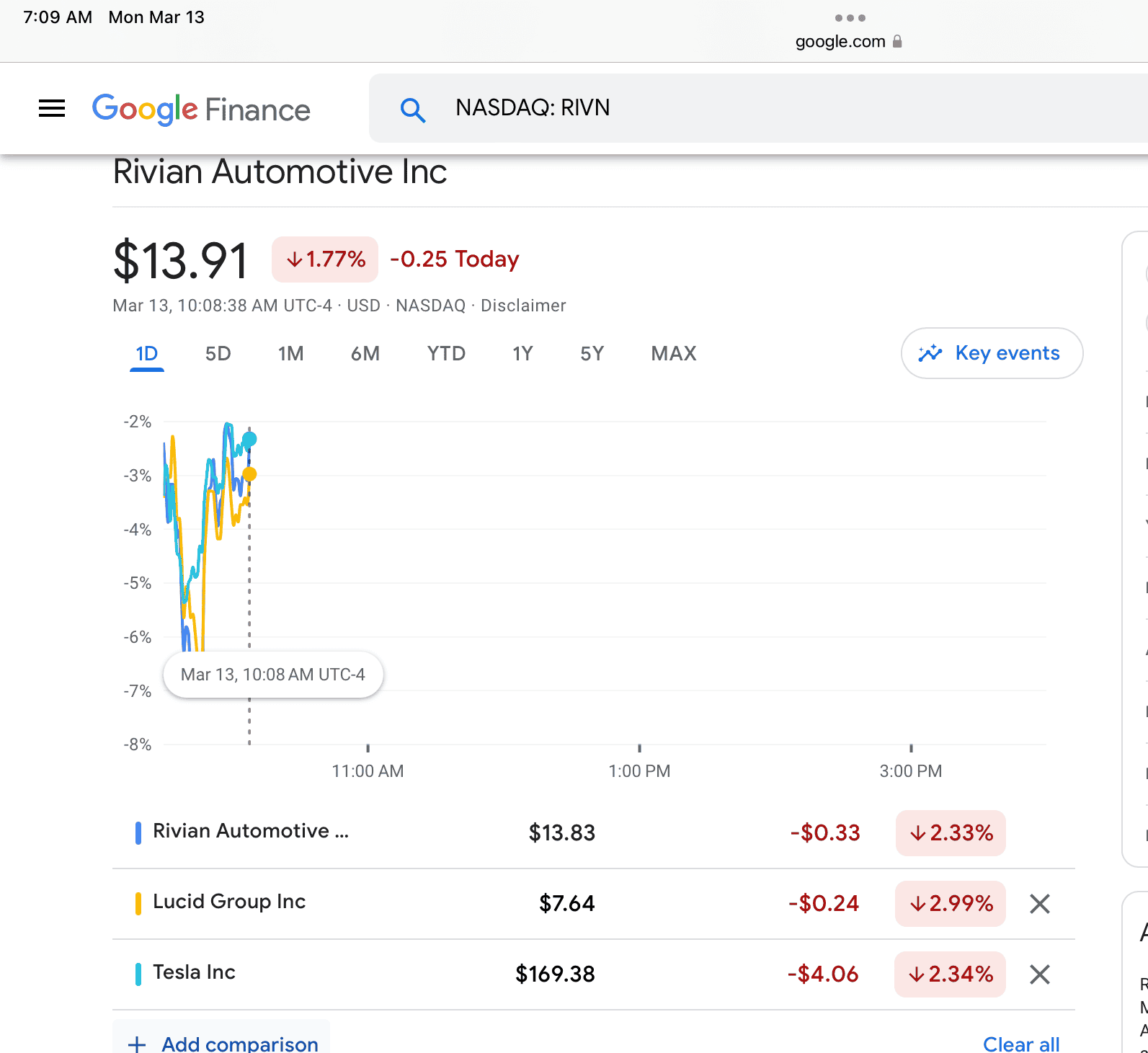Click the Lucid -$0.24 change value
The image size is (1148, 1053).
pos(824,904)
